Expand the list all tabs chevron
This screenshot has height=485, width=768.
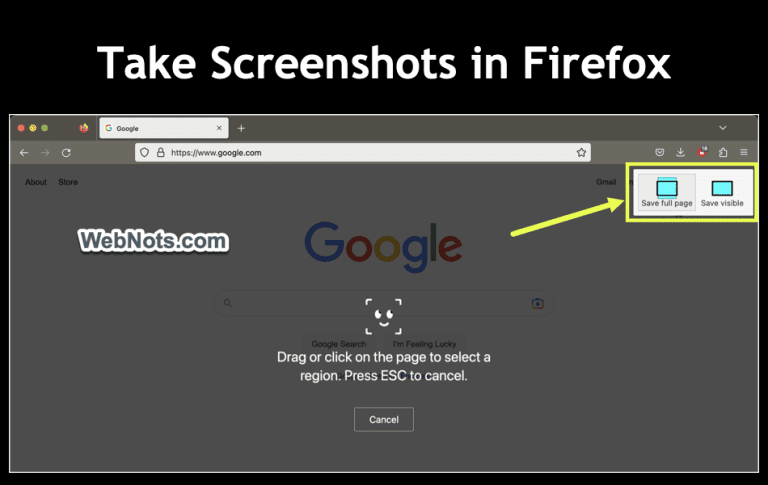point(722,128)
